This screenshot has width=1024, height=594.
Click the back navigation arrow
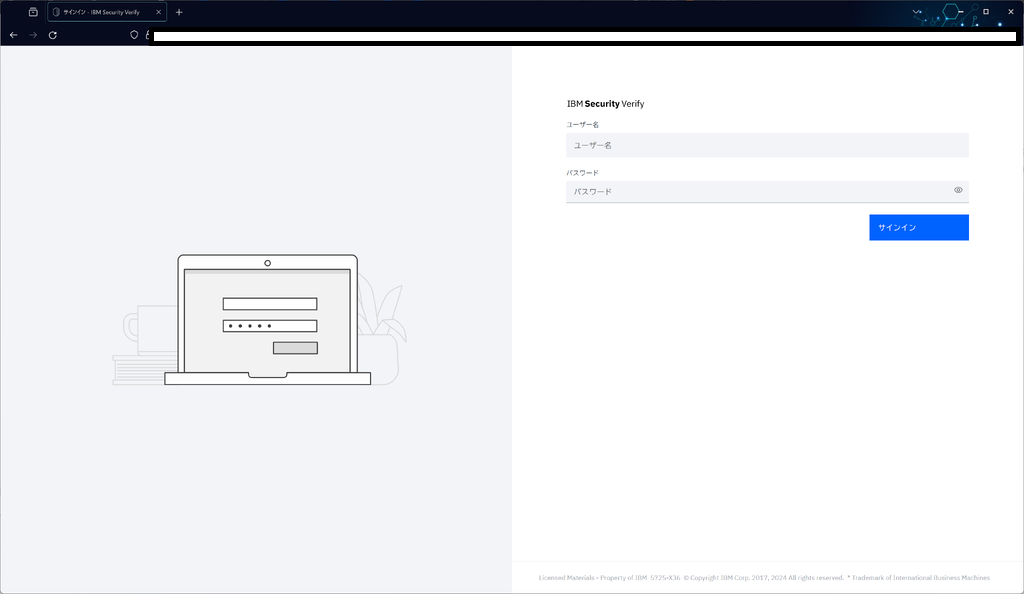click(13, 34)
